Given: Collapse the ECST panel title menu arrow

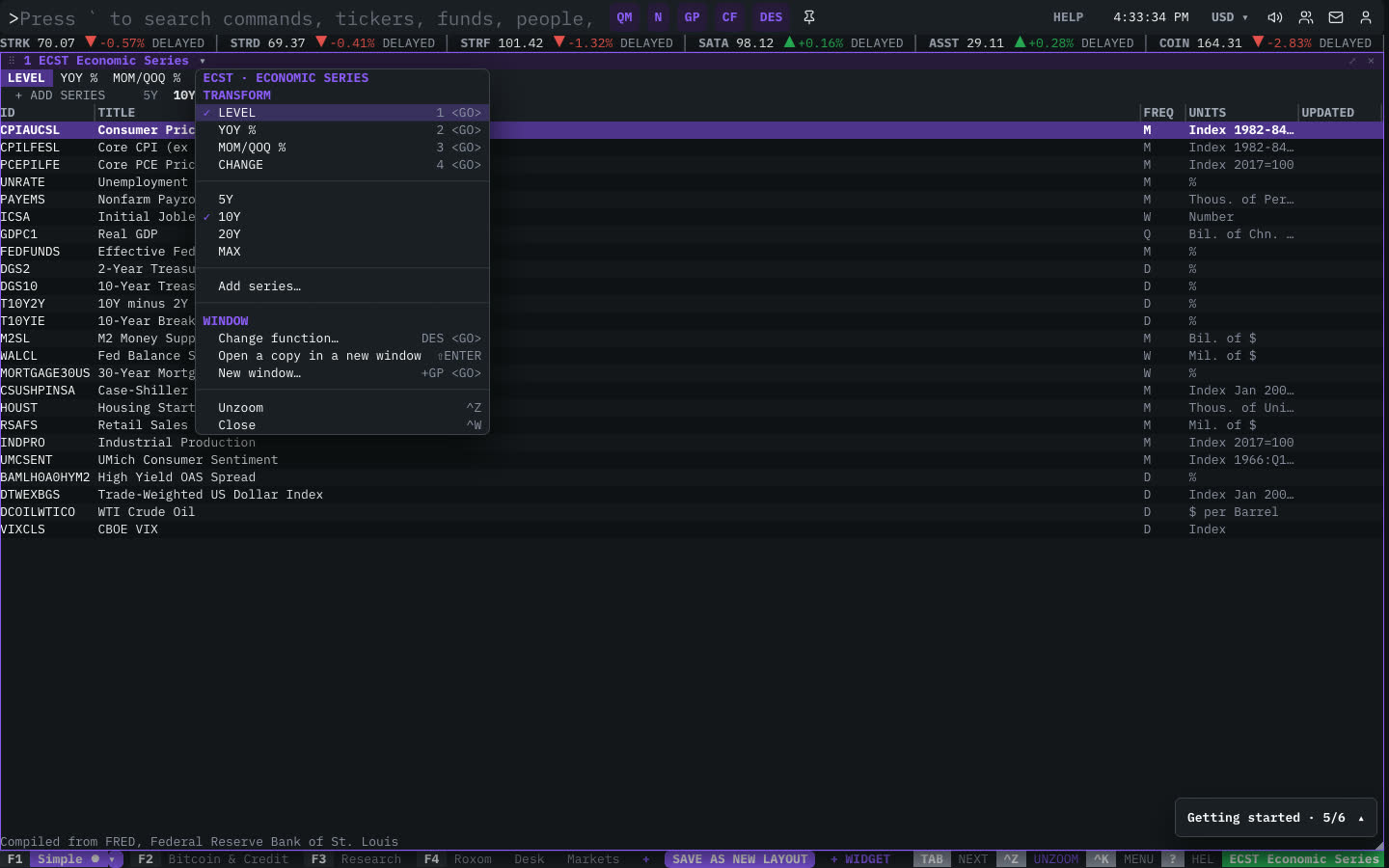Looking at the screenshot, I should (203, 61).
